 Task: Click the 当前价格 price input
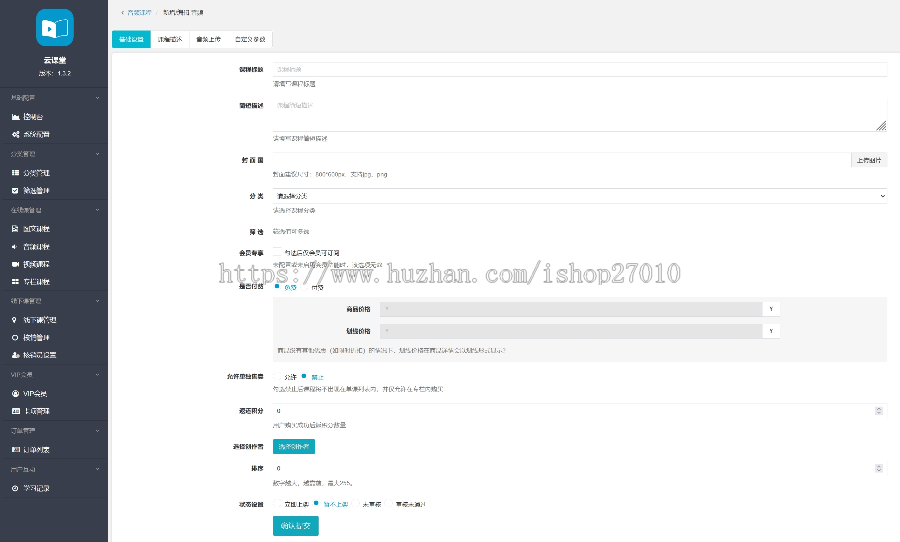point(572,309)
